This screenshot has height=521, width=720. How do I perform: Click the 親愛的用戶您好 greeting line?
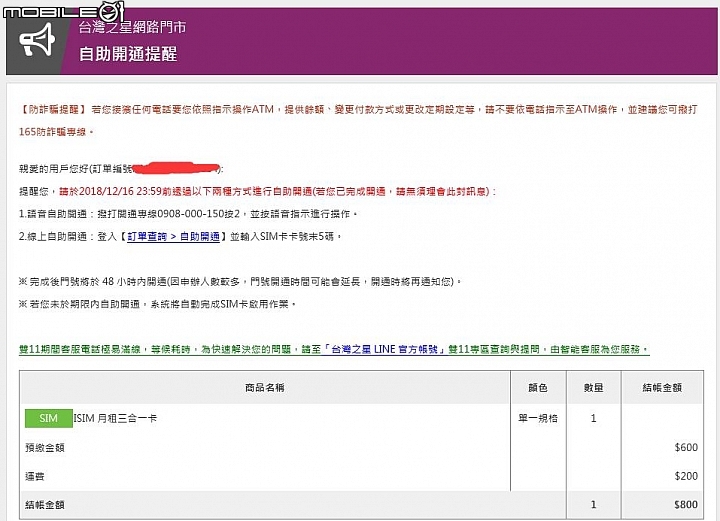tap(121, 169)
